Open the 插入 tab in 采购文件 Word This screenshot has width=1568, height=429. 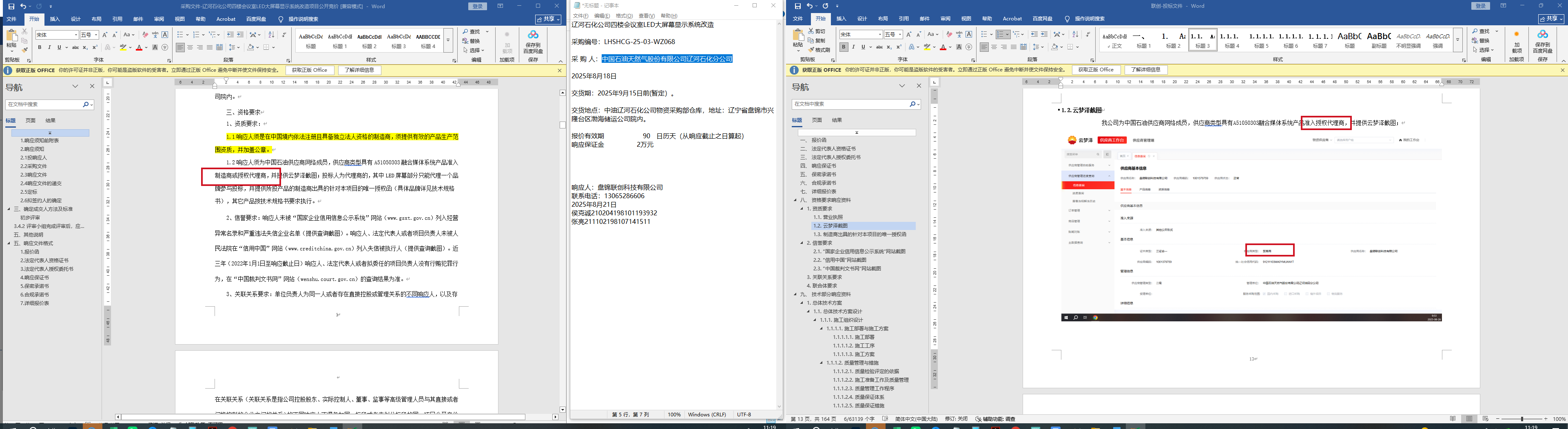55,19
